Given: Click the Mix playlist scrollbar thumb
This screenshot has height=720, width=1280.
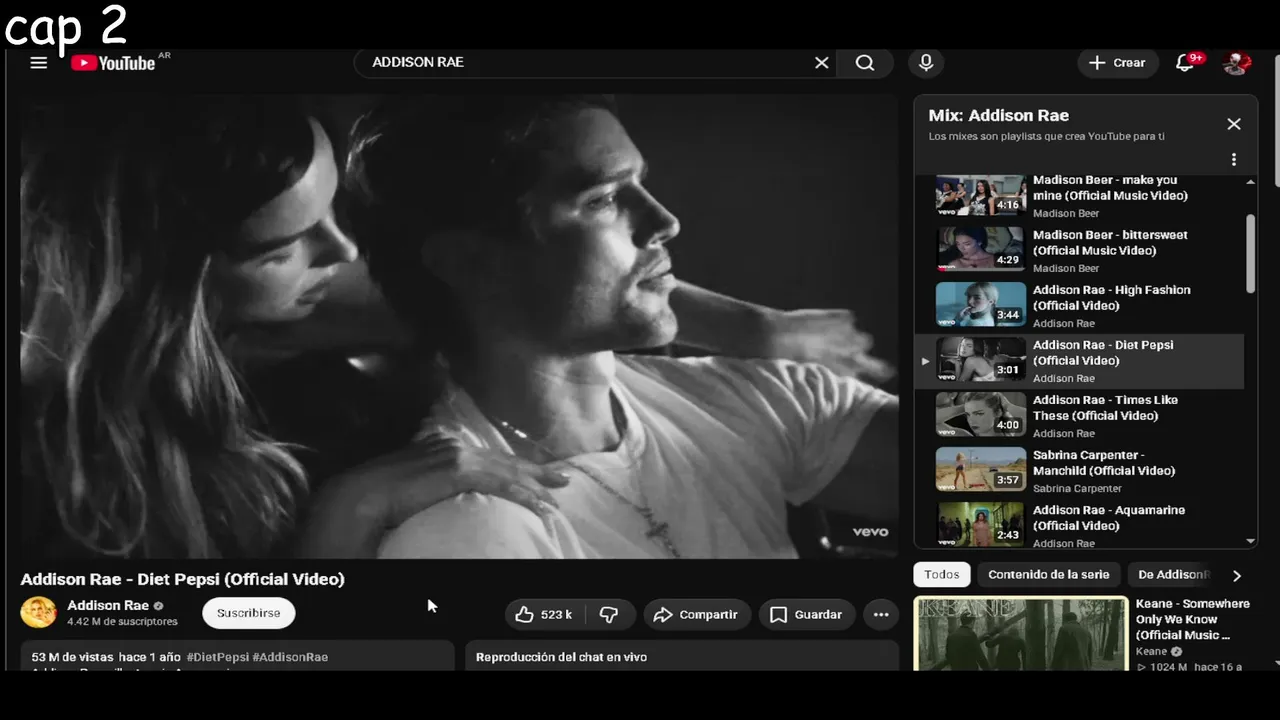Looking at the screenshot, I should 1250,254.
